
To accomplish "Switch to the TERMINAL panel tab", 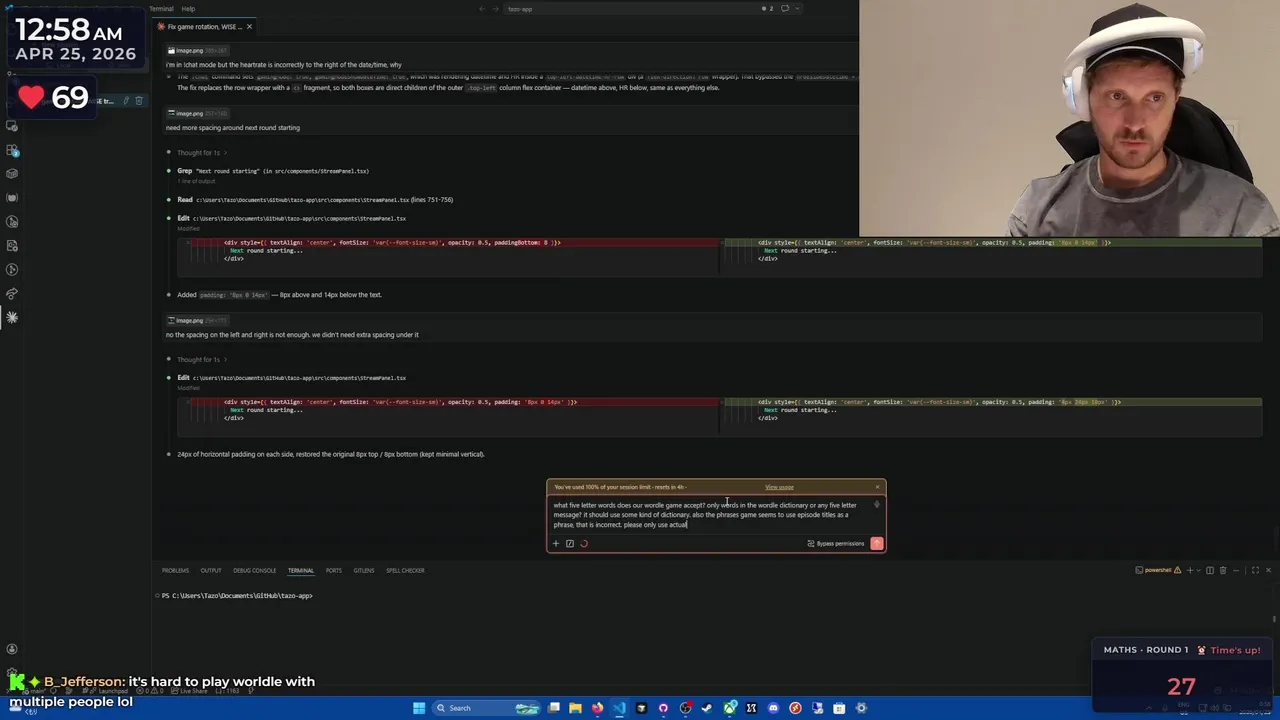I will (301, 571).
